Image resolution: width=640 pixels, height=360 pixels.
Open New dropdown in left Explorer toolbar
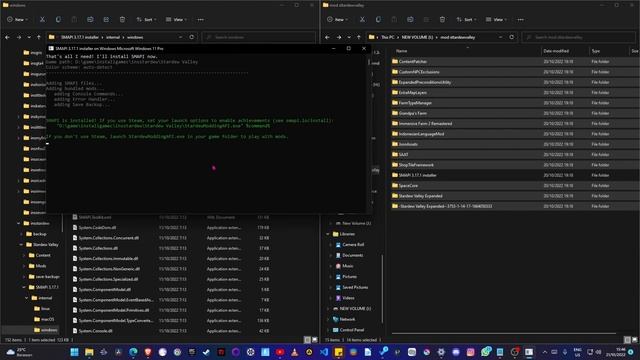pos(17,19)
